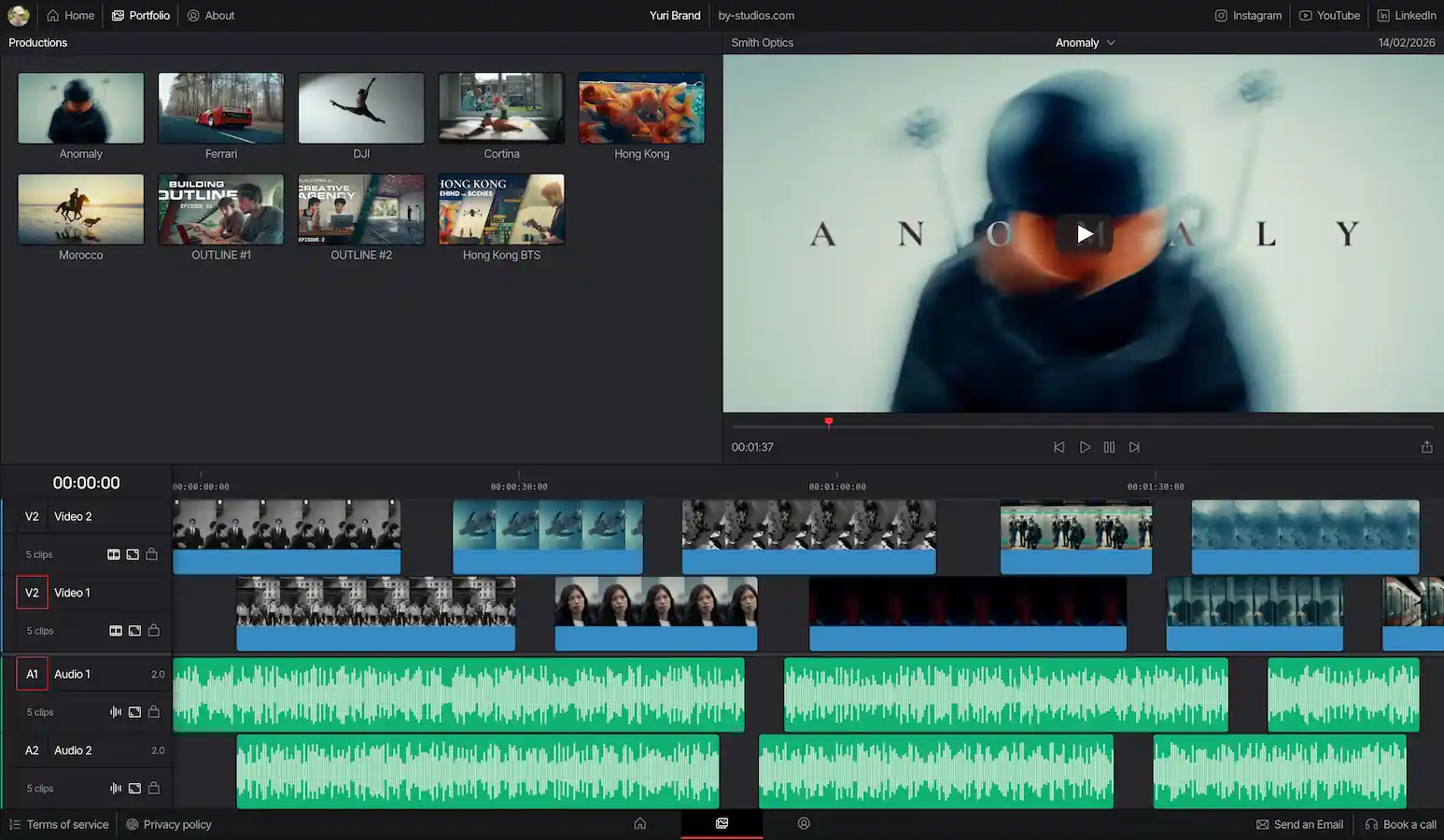The image size is (1444, 840).
Task: Click the home icon in the bottom center bar
Action: click(639, 823)
